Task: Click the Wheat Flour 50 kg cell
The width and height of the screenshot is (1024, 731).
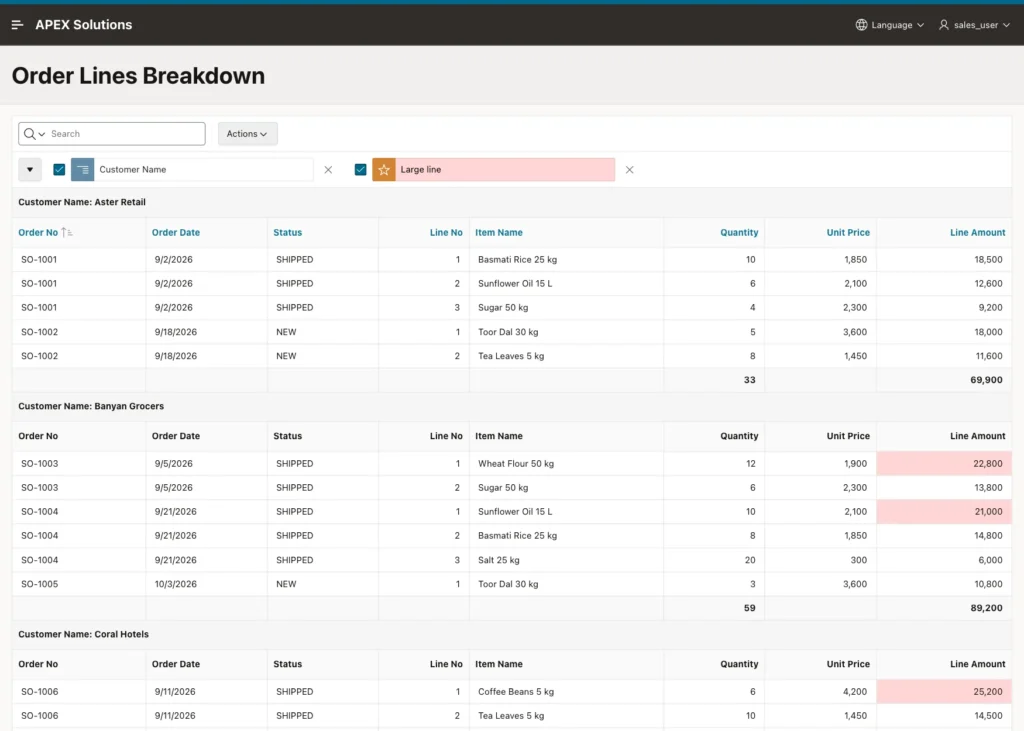Action: coord(566,464)
